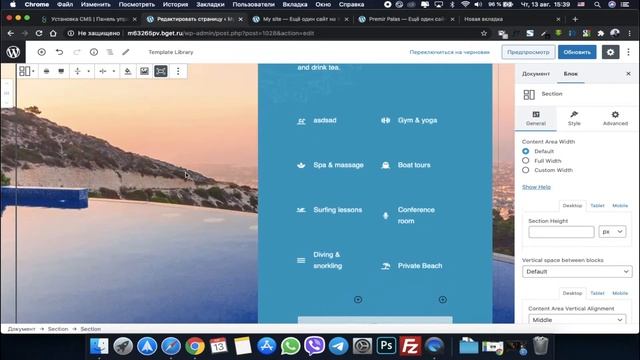Add a block below Diving & snorkling column
This screenshot has height=360, width=640.
(358, 300)
